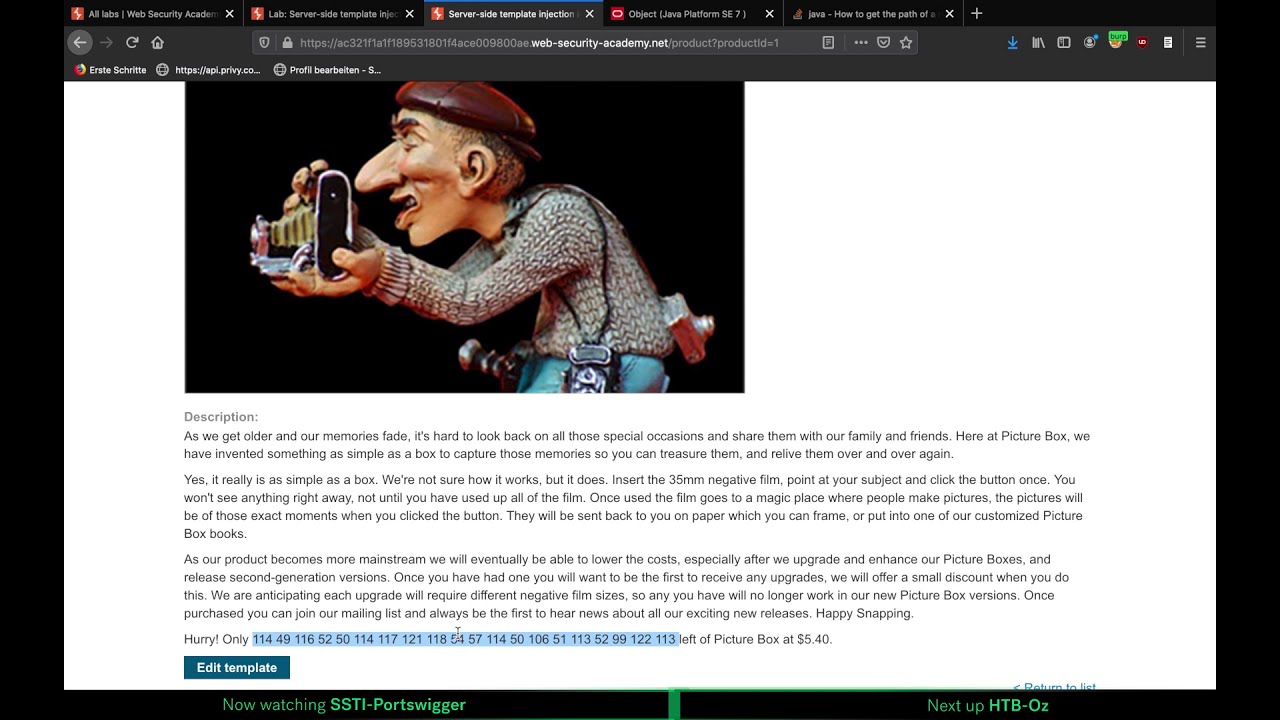Click the Next up HTB-Oz label
This screenshot has width=1280, height=720.
point(988,705)
